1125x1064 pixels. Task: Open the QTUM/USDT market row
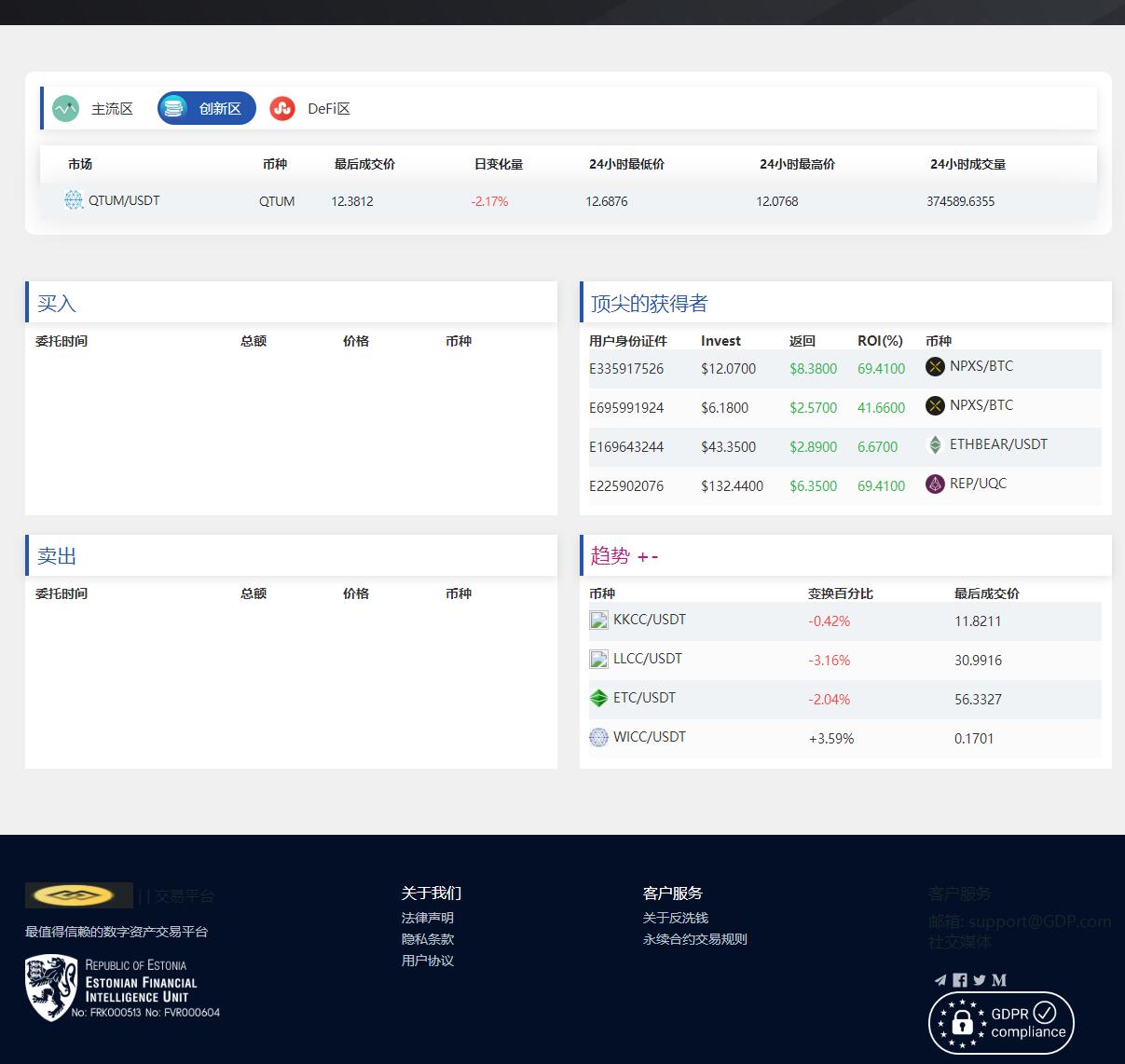click(x=569, y=200)
